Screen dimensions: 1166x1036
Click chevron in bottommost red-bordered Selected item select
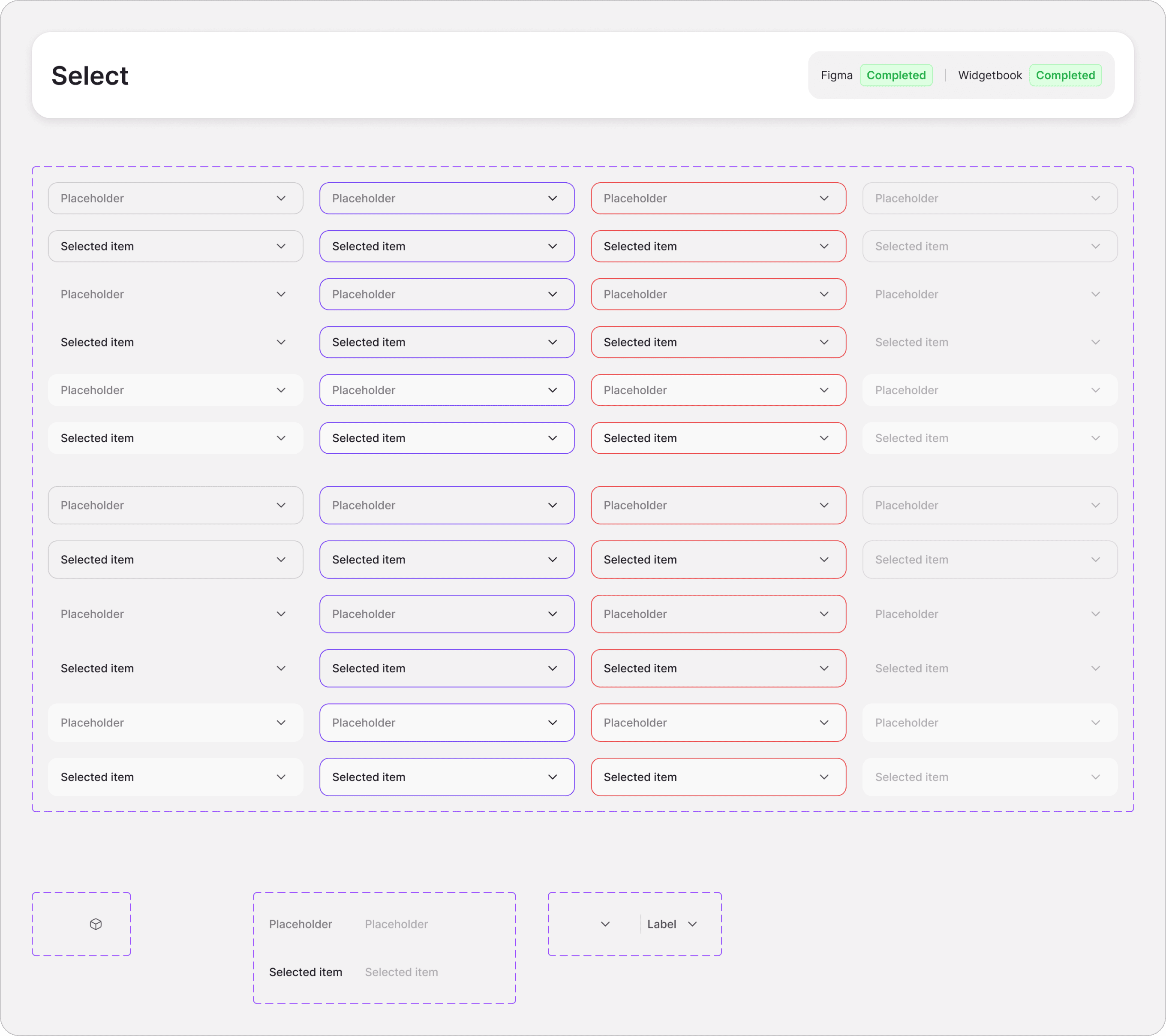pyautogui.click(x=824, y=777)
